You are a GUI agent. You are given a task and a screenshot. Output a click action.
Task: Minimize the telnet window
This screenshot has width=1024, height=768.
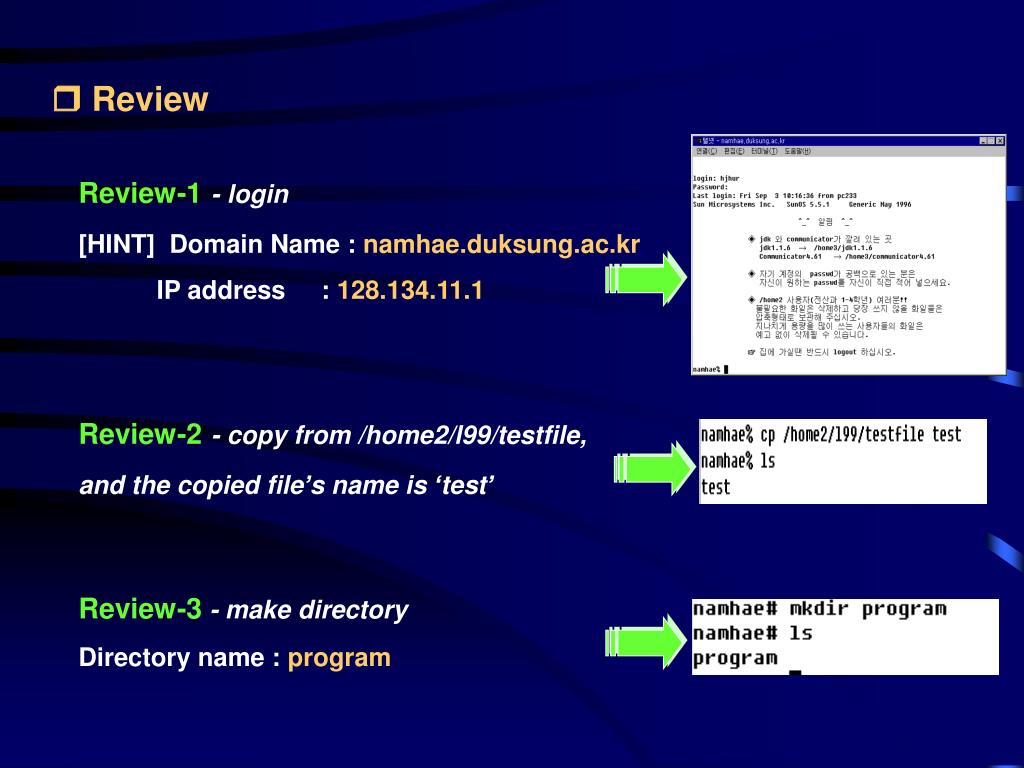coord(984,140)
